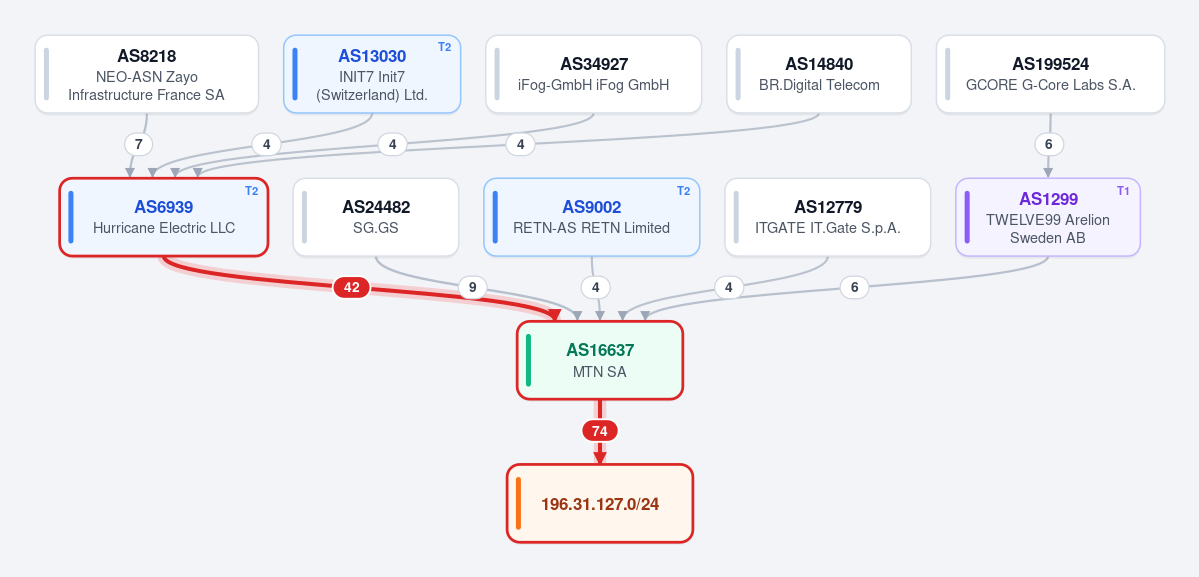Viewport: 1199px width, 577px height.
Task: Click the AS24482 SG.GS node
Action: (x=375, y=217)
